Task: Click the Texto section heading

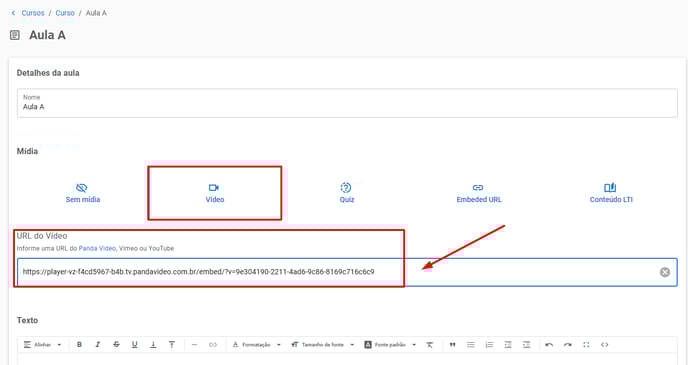Action: pyautogui.click(x=27, y=320)
